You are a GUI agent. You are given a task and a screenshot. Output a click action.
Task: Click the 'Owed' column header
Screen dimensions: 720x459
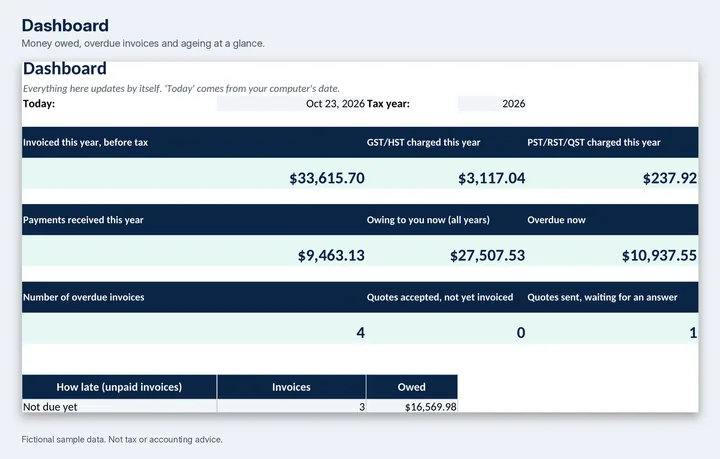pyautogui.click(x=411, y=387)
